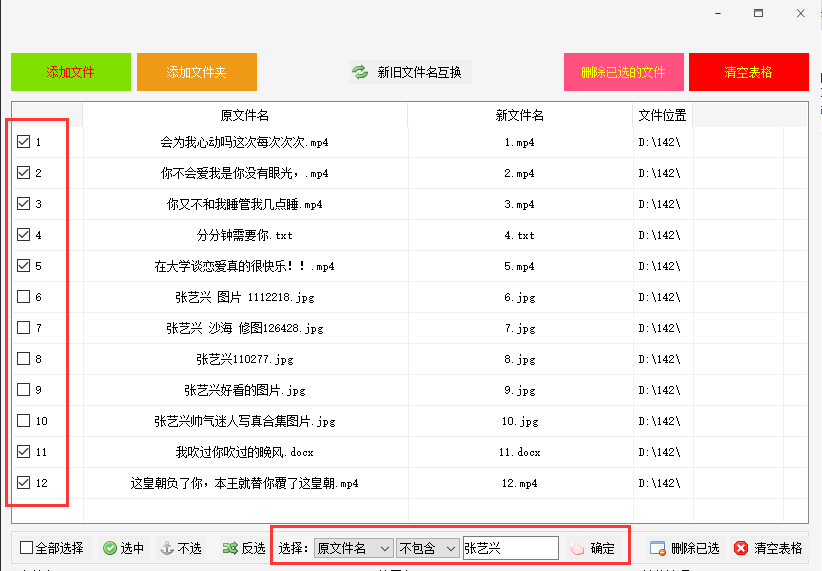
Task: Click the hand pointer 确定 icon
Action: tap(577, 548)
